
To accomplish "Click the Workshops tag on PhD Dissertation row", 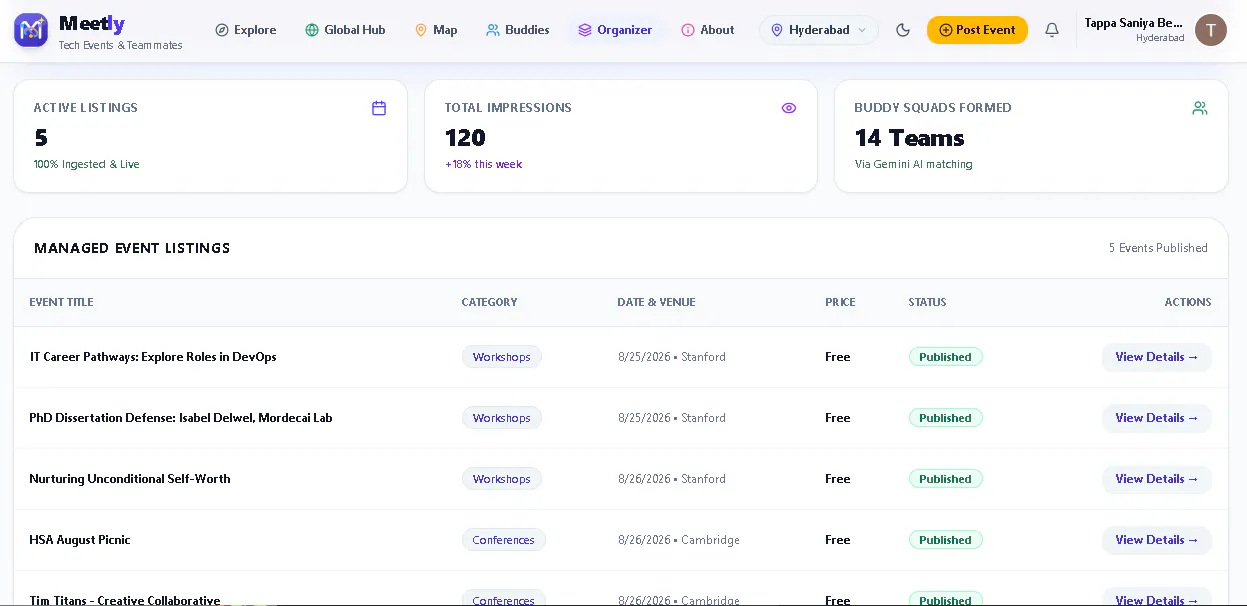I will 502,418.
